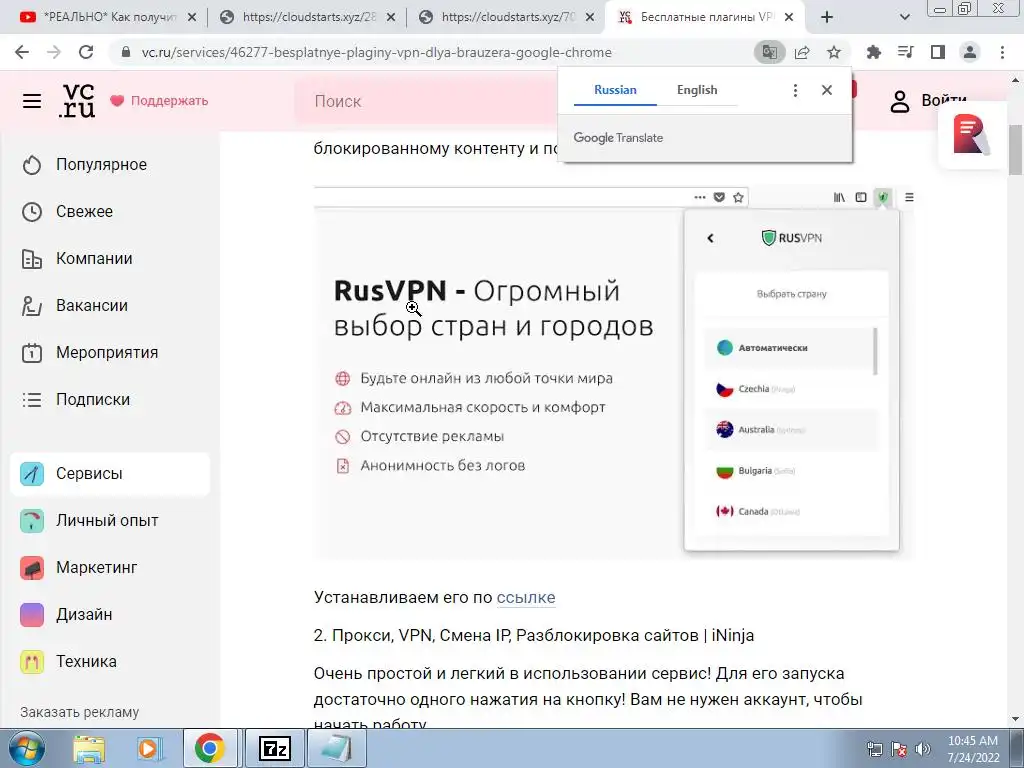Viewport: 1024px width, 768px height.
Task: Toggle the Chrome side panel icon
Action: pos(938,52)
